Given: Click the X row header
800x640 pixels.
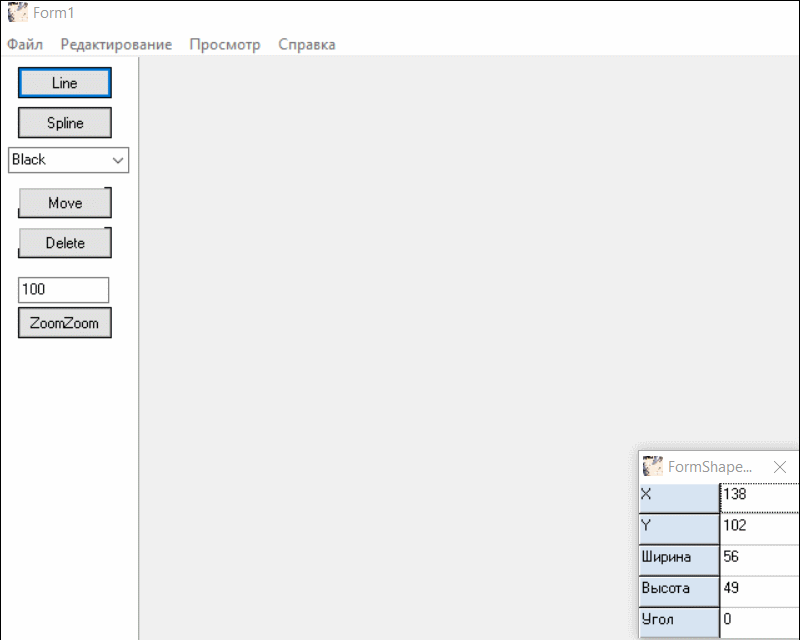Looking at the screenshot, I should pos(679,498).
